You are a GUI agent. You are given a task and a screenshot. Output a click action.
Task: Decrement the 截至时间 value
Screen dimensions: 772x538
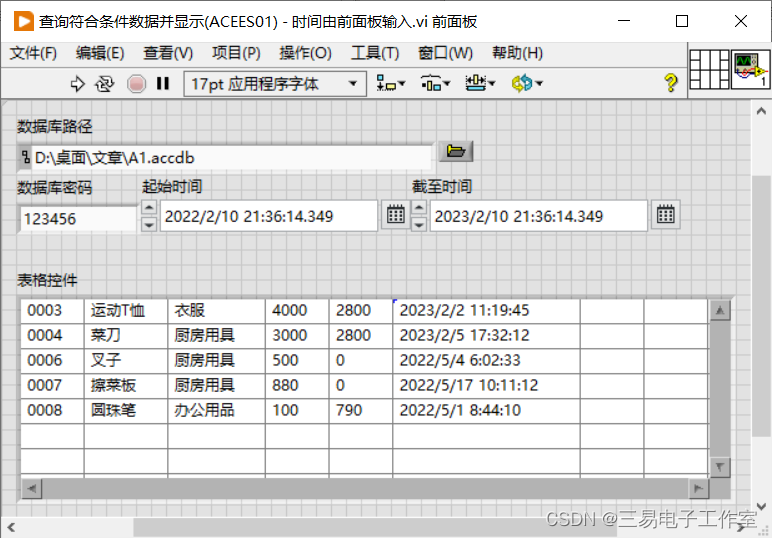coord(418,225)
